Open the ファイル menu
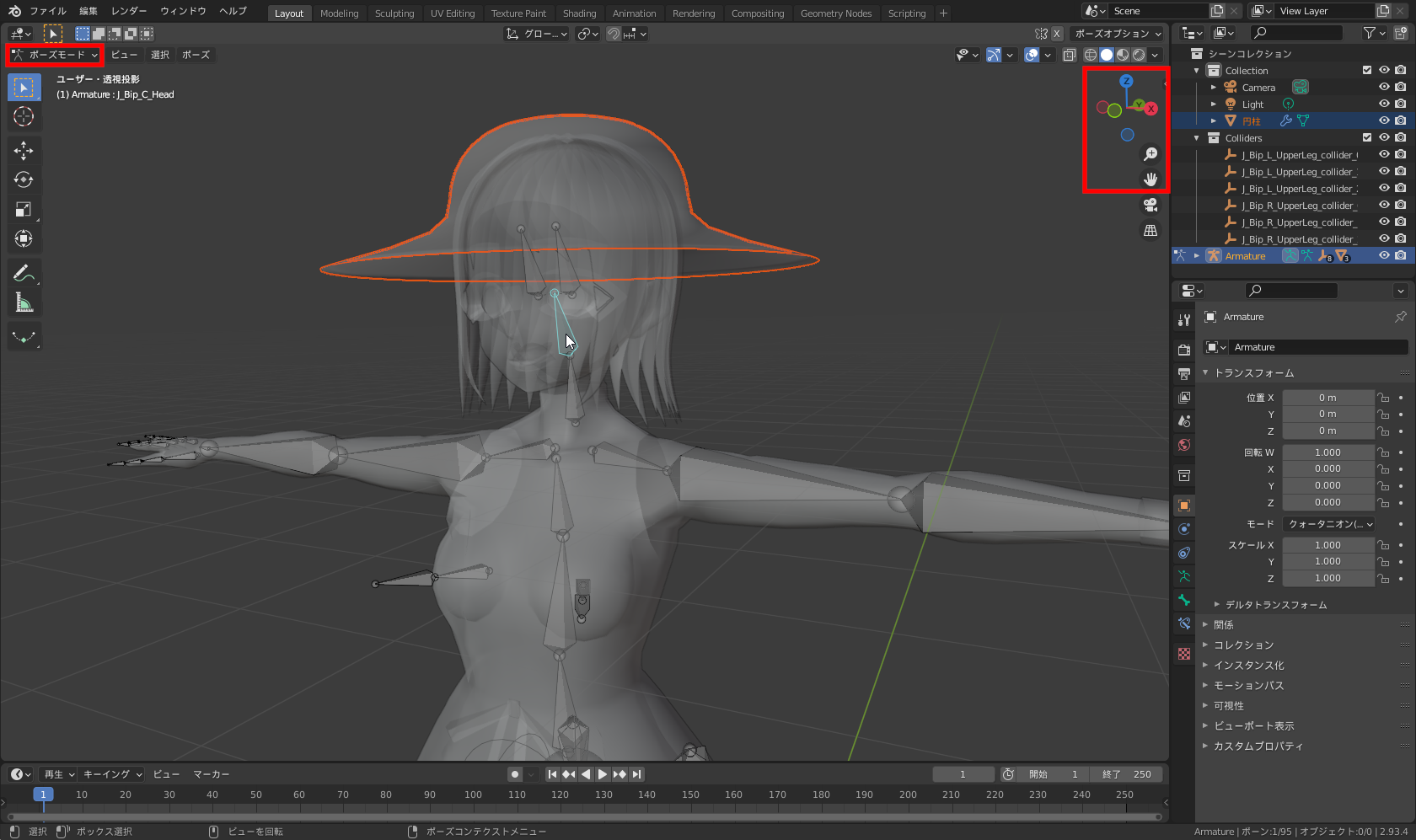Viewport: 1416px width, 840px height. tap(48, 12)
